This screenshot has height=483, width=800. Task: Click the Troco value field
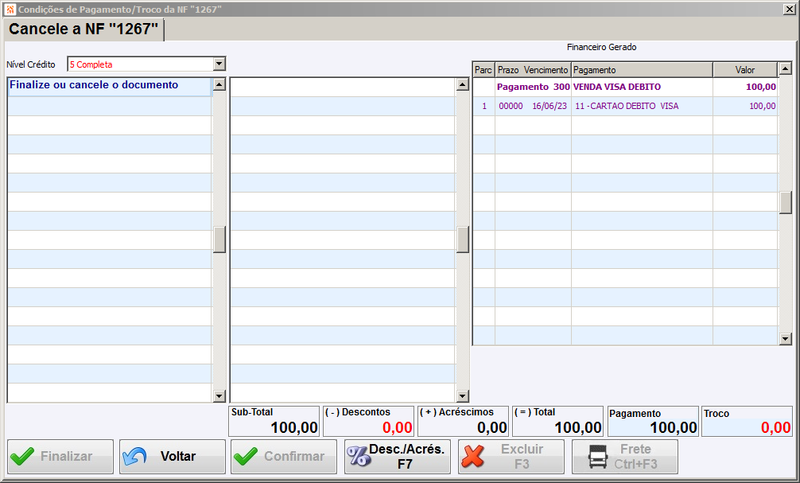(747, 421)
